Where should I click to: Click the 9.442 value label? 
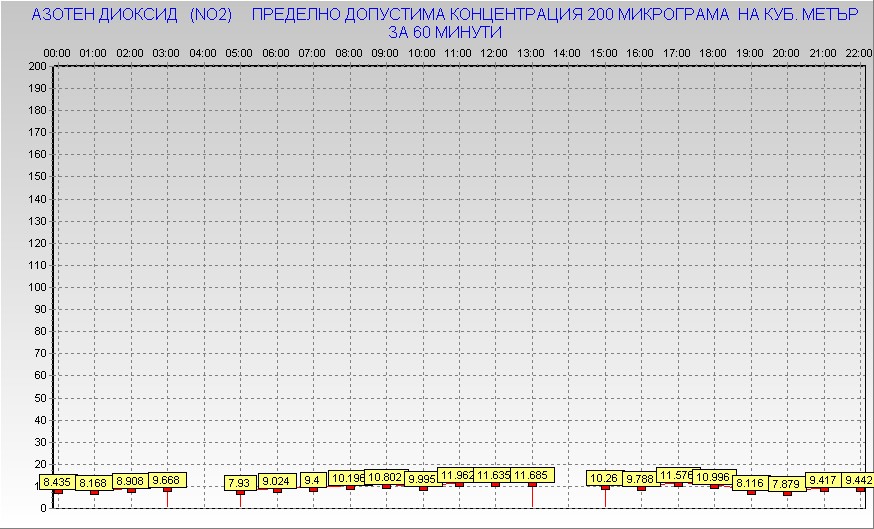point(859,480)
